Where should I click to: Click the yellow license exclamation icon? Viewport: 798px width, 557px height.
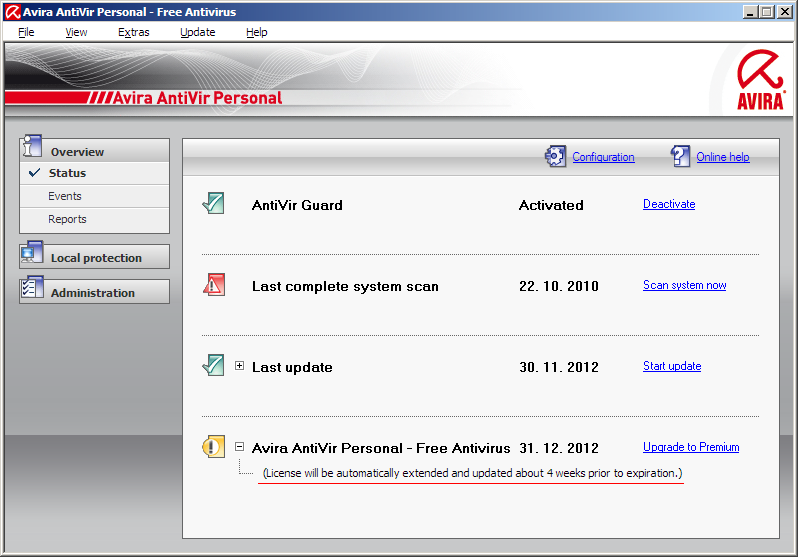point(213,447)
